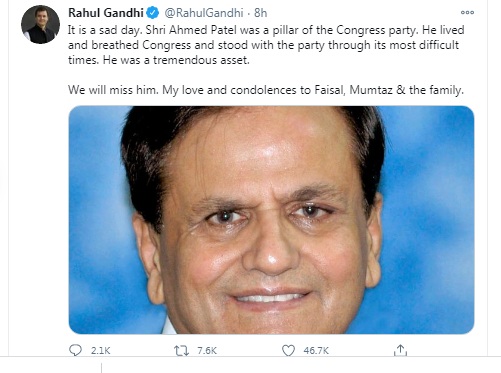Select the 7.6K retweet count
501x373 pixels.
pos(207,351)
